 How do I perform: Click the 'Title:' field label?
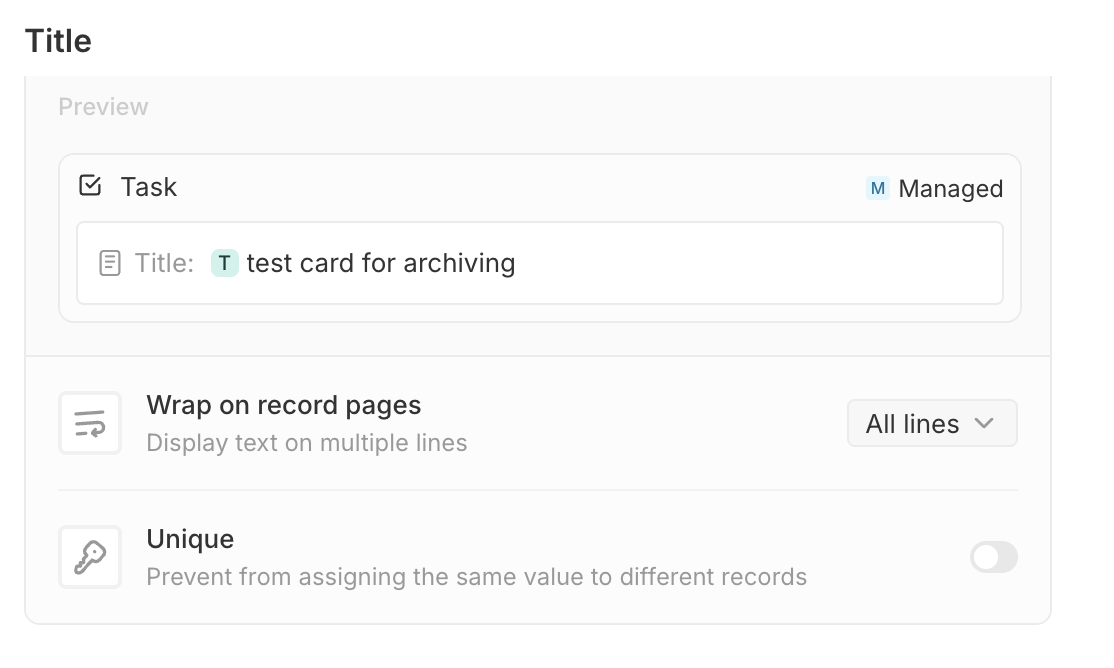[x=164, y=263]
